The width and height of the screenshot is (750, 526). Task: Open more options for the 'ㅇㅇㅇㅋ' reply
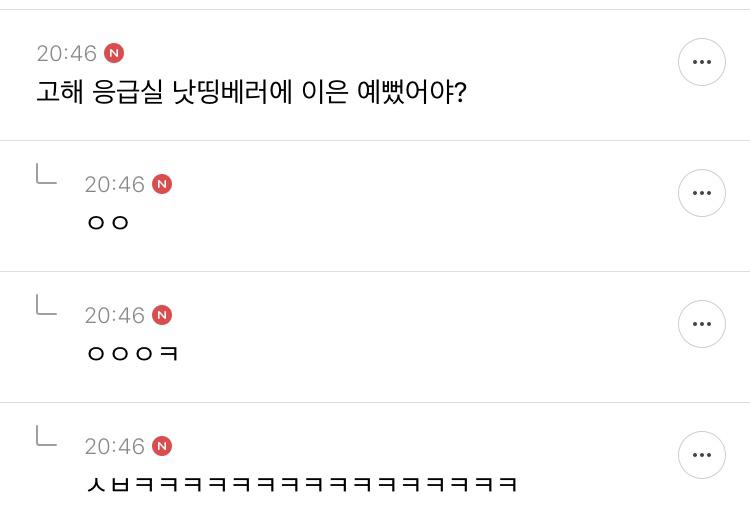[x=701, y=324]
